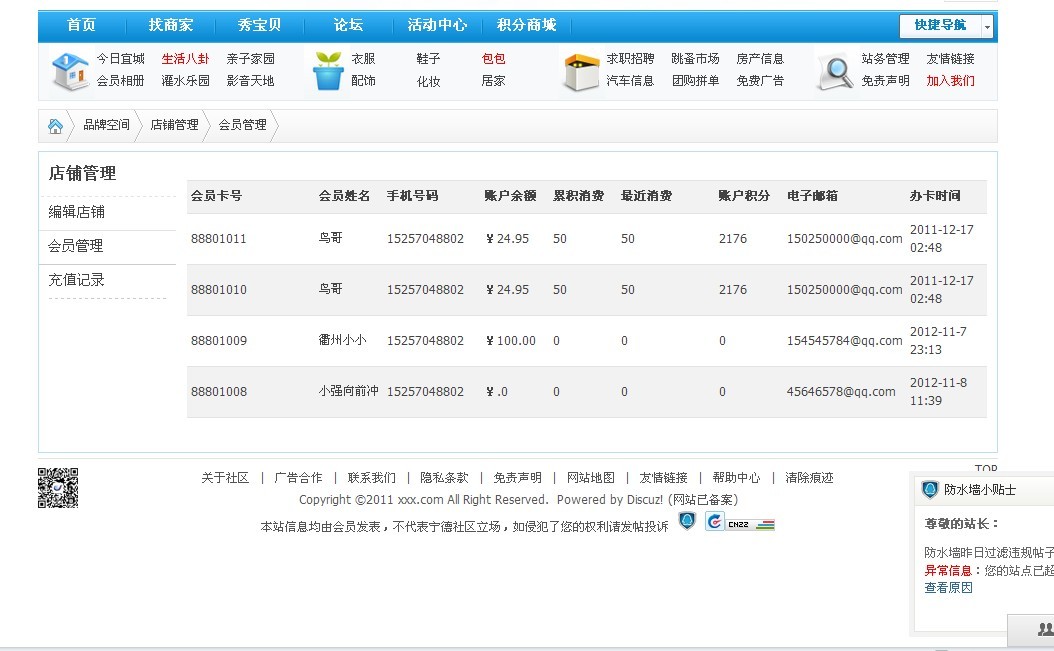Screen dimensions: 1054x651
Task: Click the magnifier icon beside 站务管理
Action: (x=834, y=71)
